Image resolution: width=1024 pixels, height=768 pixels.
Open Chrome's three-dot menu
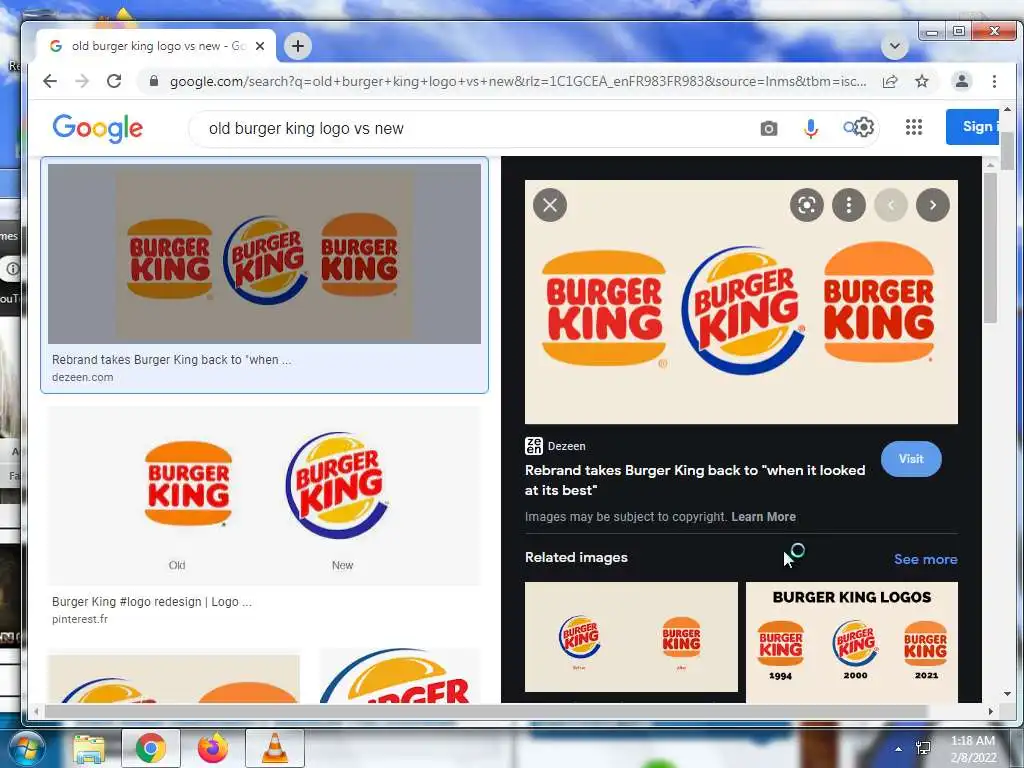click(994, 81)
